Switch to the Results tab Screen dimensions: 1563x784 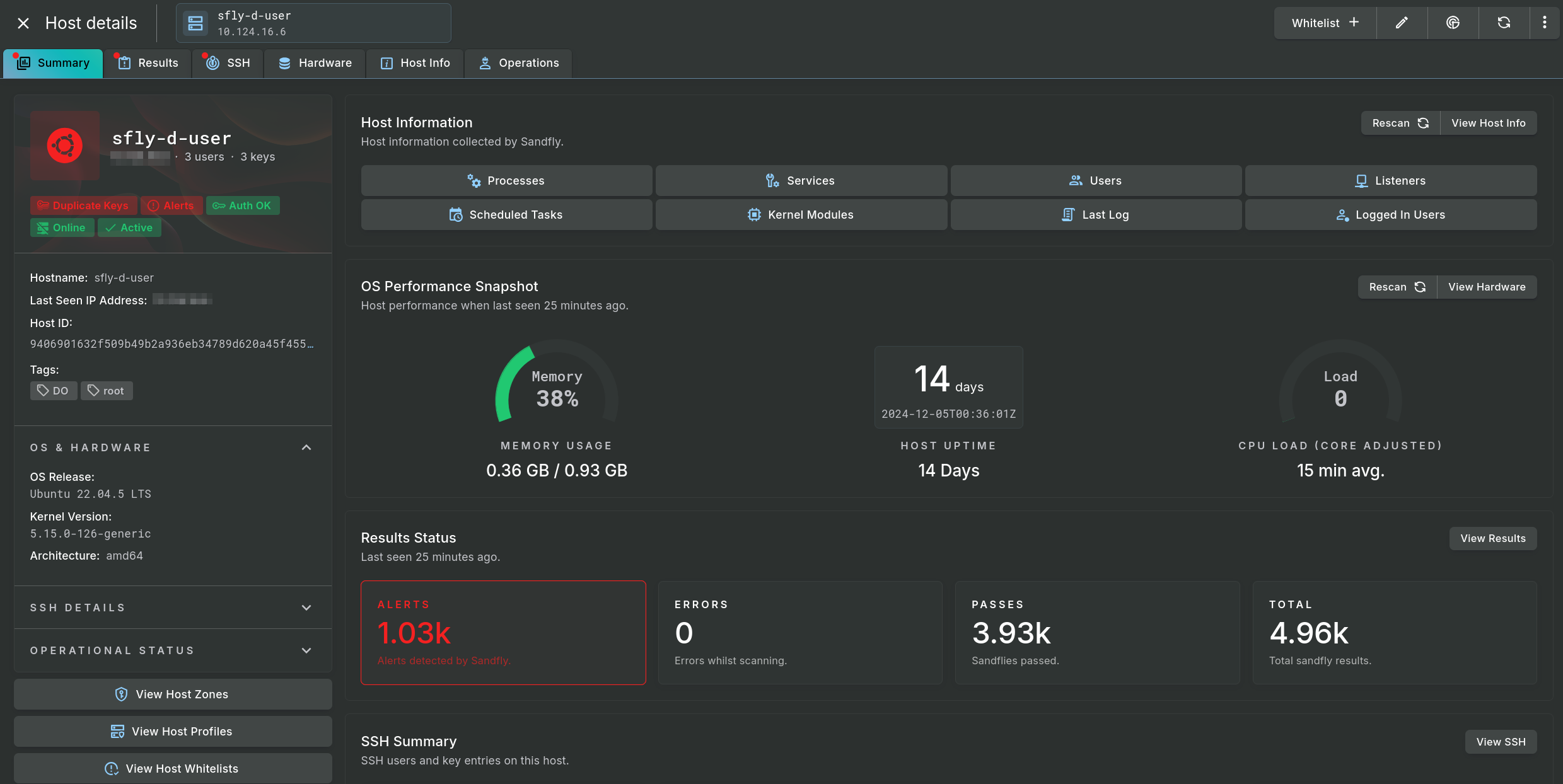click(148, 63)
